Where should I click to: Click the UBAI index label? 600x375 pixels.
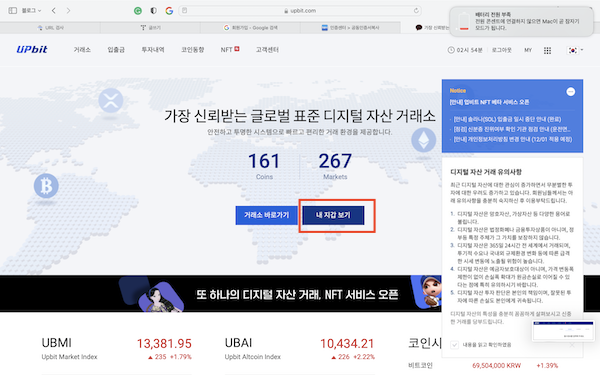click(x=238, y=343)
